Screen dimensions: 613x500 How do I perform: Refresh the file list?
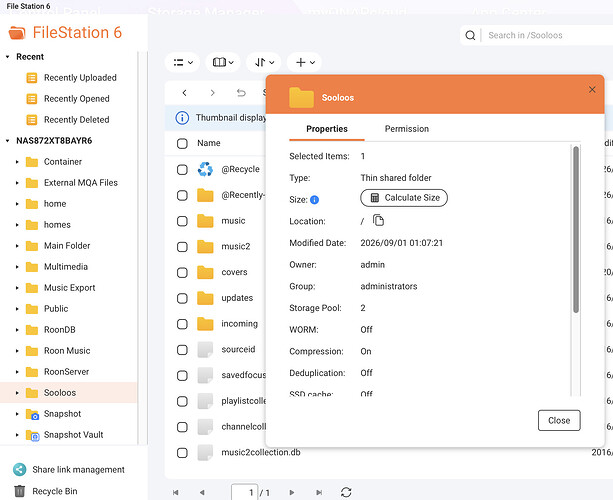(346, 492)
